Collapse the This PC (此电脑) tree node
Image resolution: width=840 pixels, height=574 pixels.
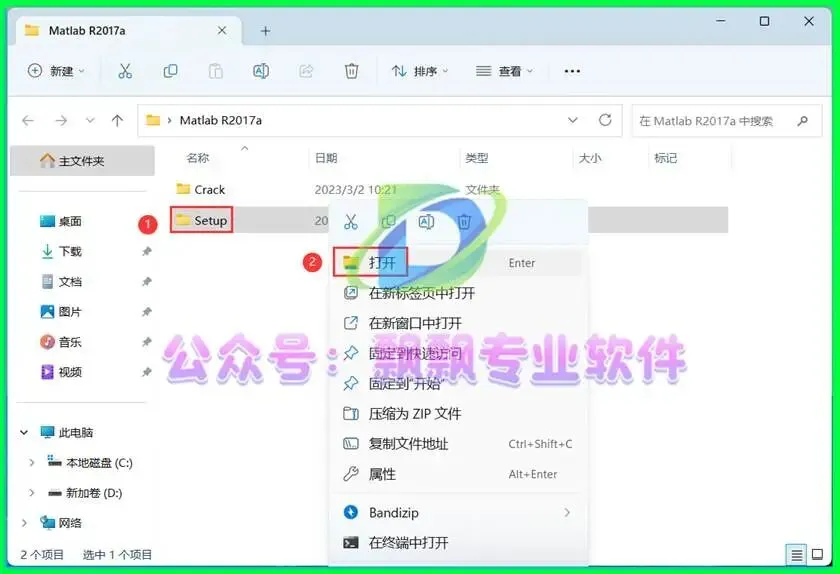point(24,432)
